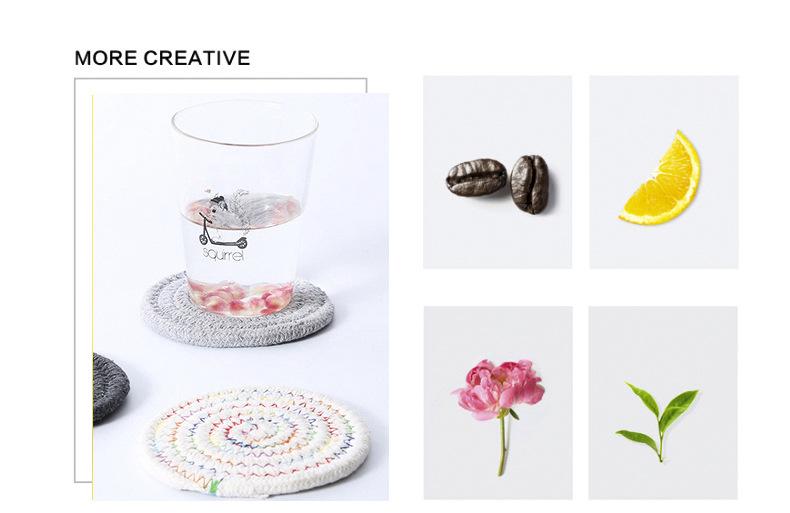790x513 pixels.
Task: Click the squirrel text on the glass
Action: pos(223,255)
